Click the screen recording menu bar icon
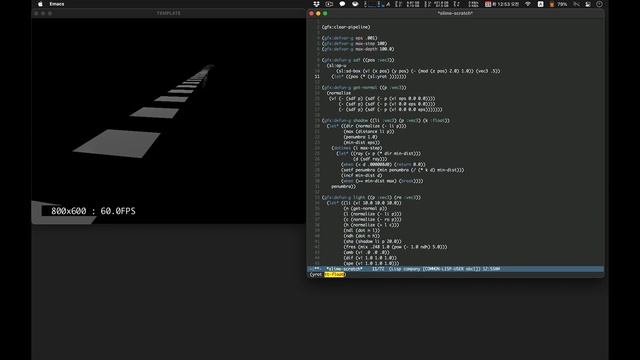Screen dimensions: 640x360 329,4
